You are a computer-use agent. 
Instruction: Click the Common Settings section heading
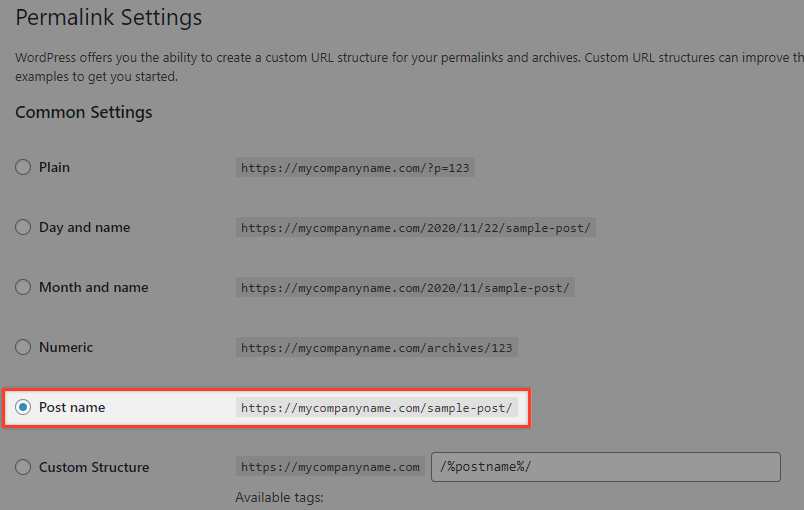(84, 112)
